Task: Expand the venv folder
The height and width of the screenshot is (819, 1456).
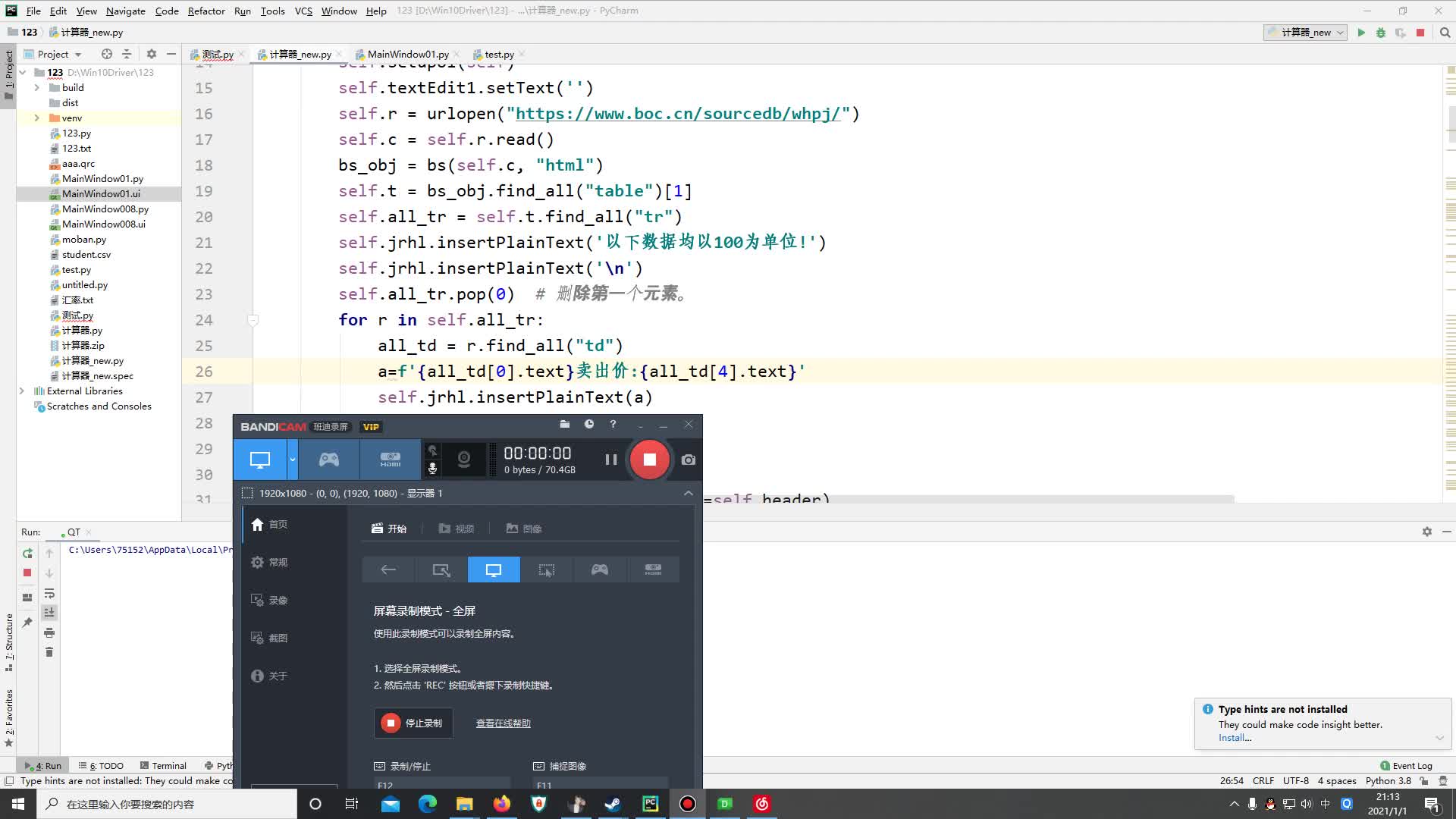Action: [36, 118]
